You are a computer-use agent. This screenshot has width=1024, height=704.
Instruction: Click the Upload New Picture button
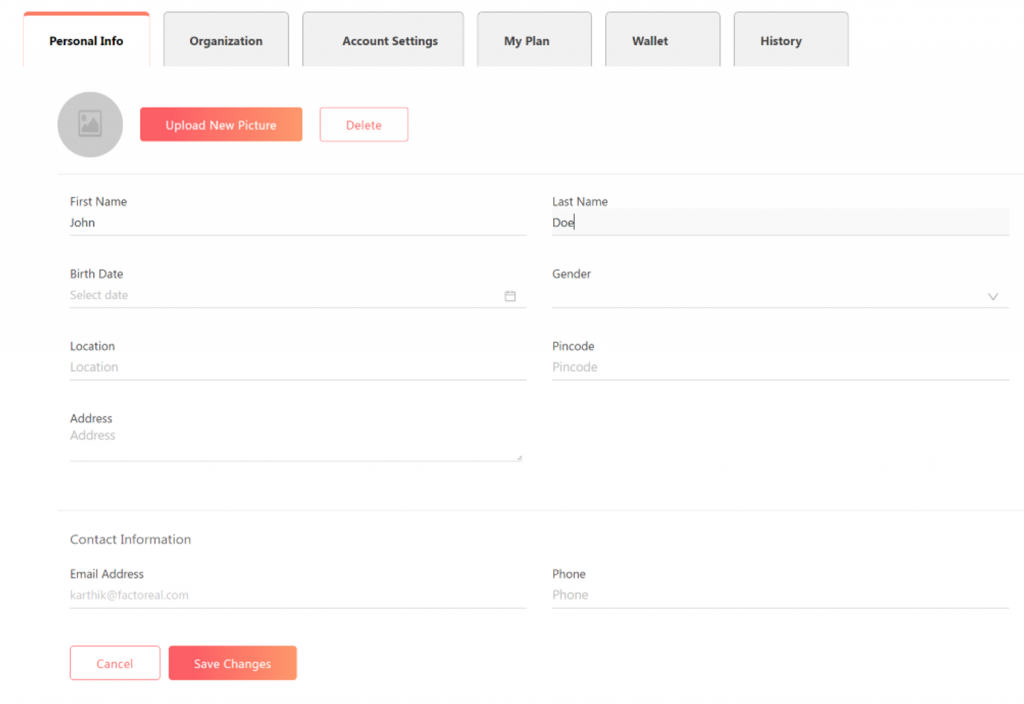click(221, 125)
